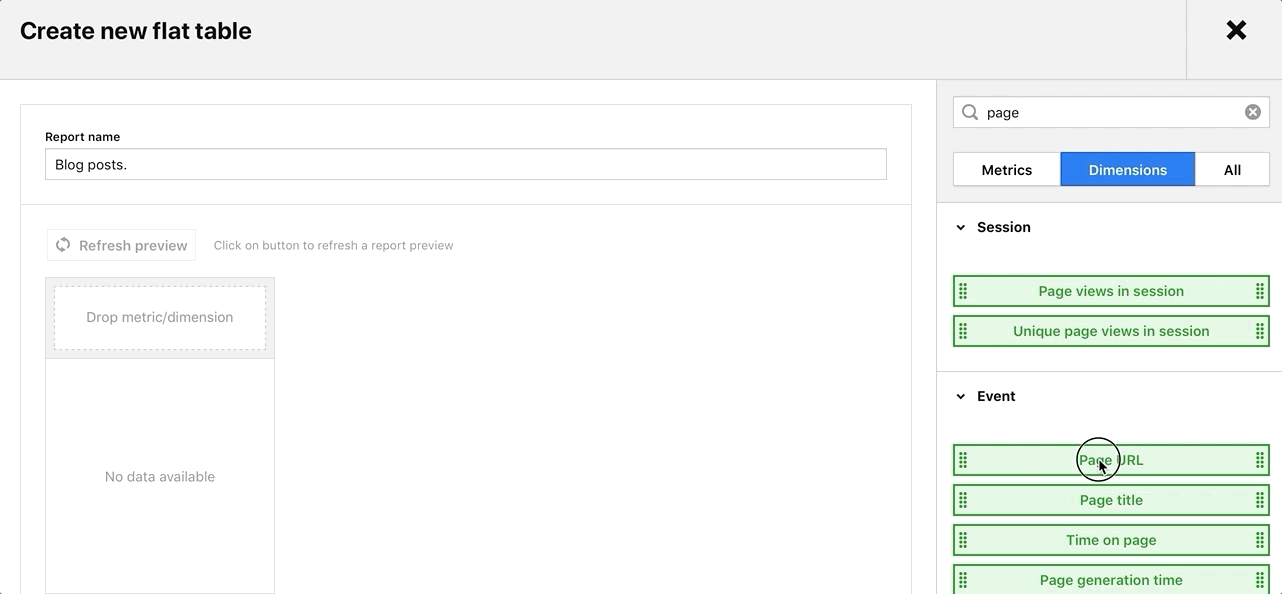Focus the search field containing 'page'

tap(1111, 112)
